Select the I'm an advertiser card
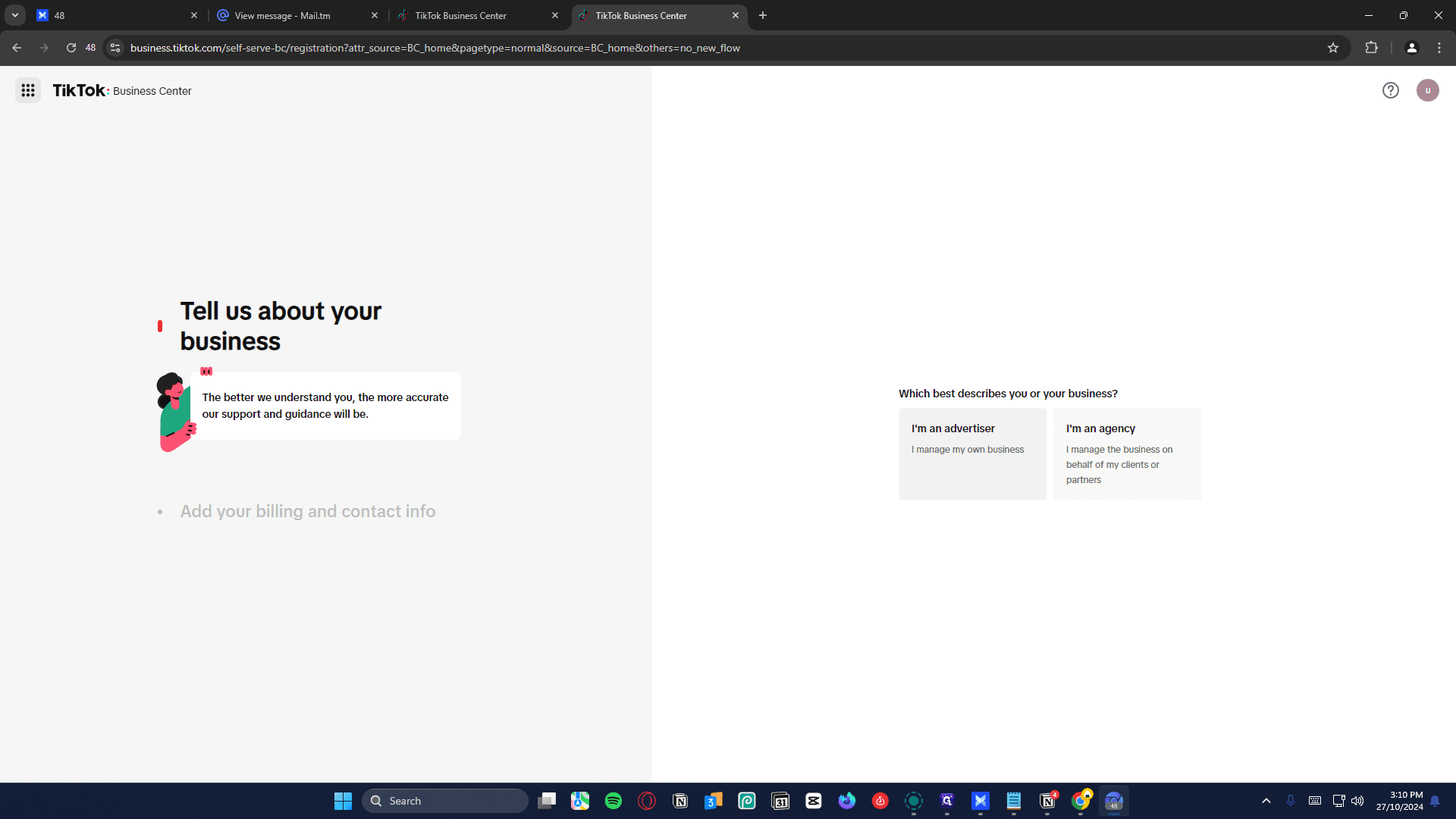The height and width of the screenshot is (819, 1456). coord(972,453)
